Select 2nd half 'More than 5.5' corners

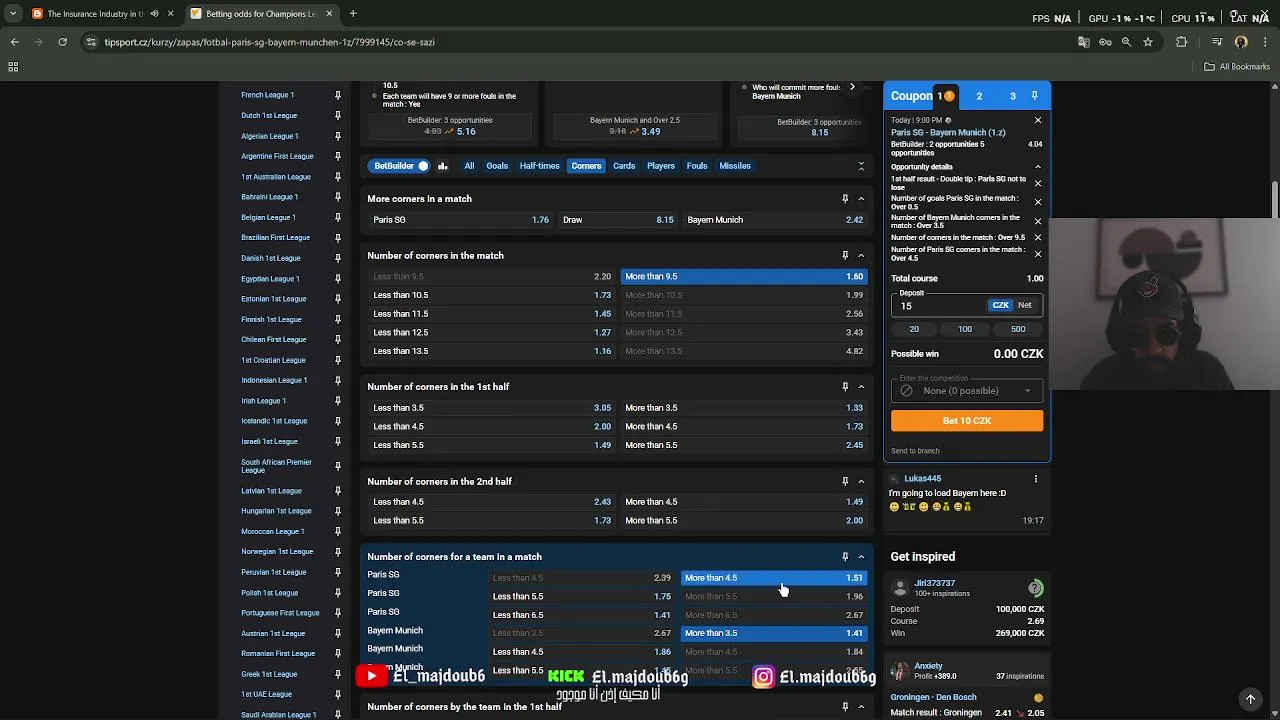point(744,521)
